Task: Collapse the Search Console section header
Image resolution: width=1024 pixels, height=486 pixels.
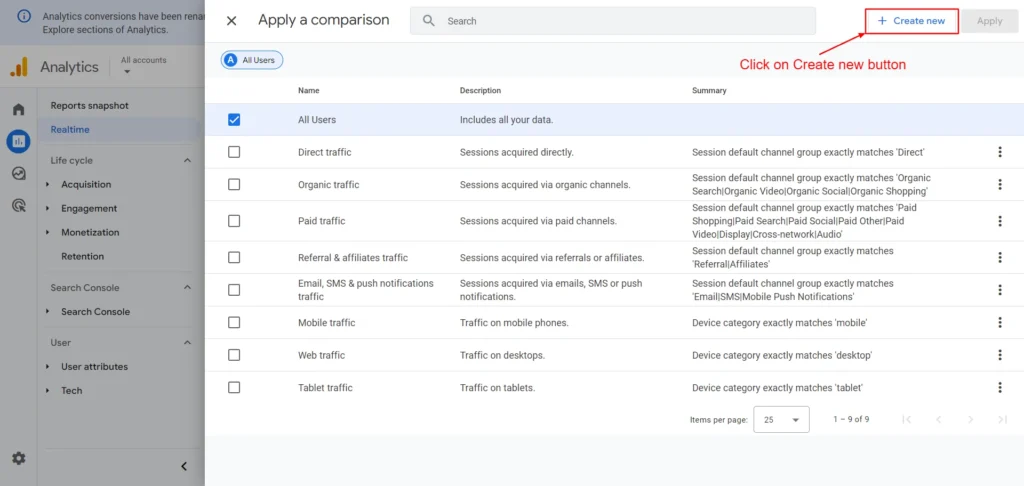Action: [x=187, y=288]
